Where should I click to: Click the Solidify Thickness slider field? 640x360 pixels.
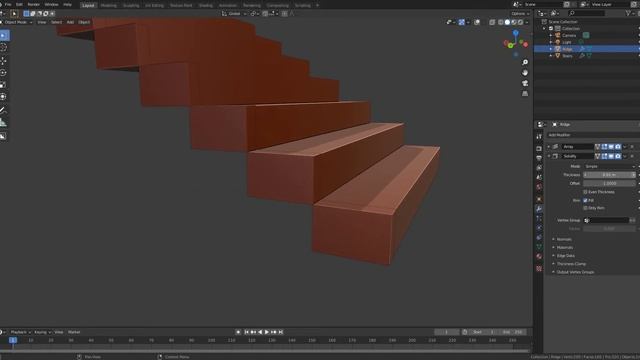[x=610, y=175]
